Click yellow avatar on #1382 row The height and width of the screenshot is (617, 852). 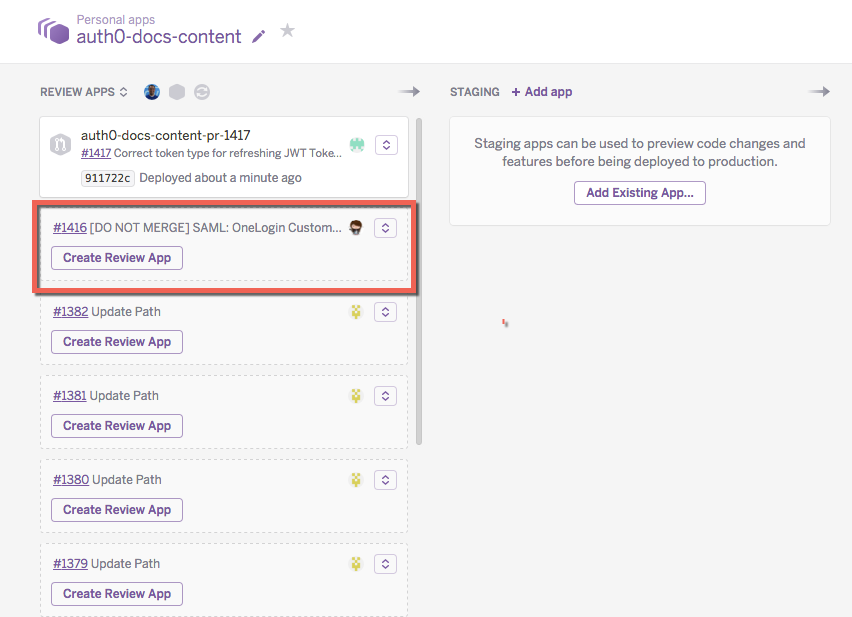[x=356, y=312]
